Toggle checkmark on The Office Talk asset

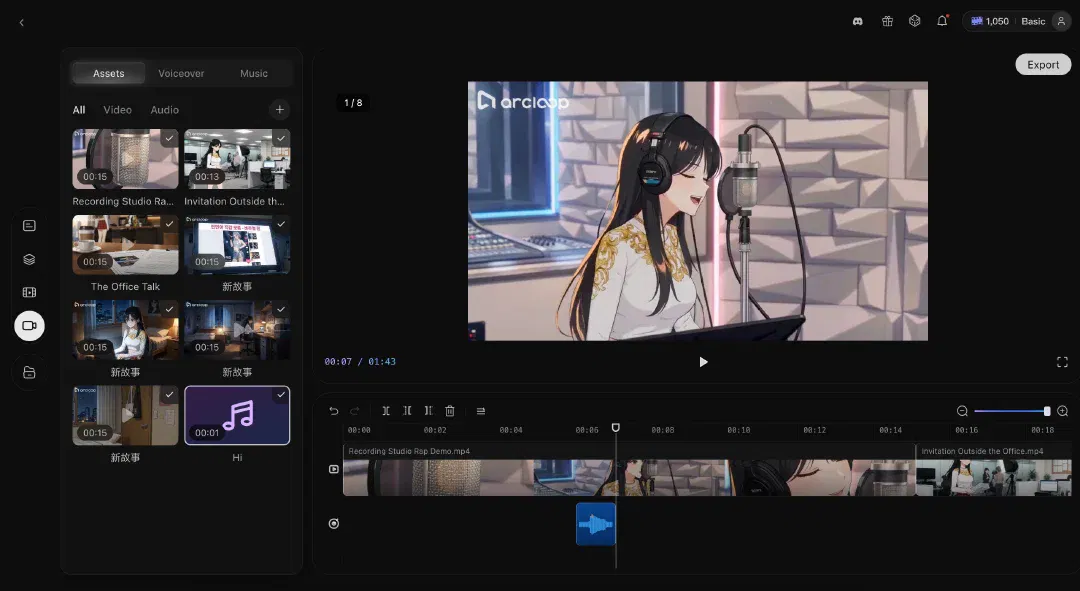(x=169, y=224)
